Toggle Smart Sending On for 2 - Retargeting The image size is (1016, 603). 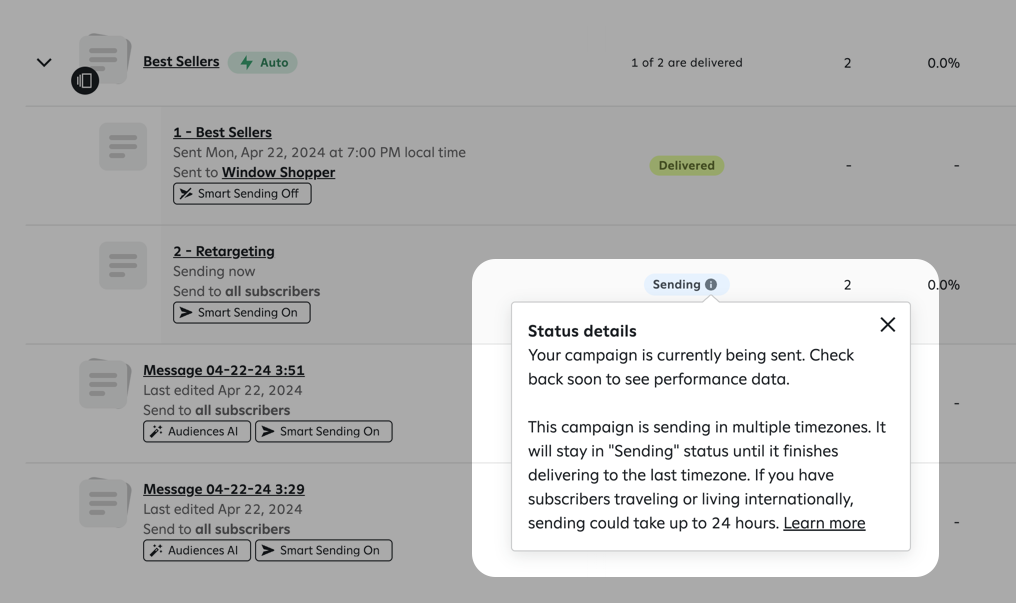pyautogui.click(x=241, y=312)
